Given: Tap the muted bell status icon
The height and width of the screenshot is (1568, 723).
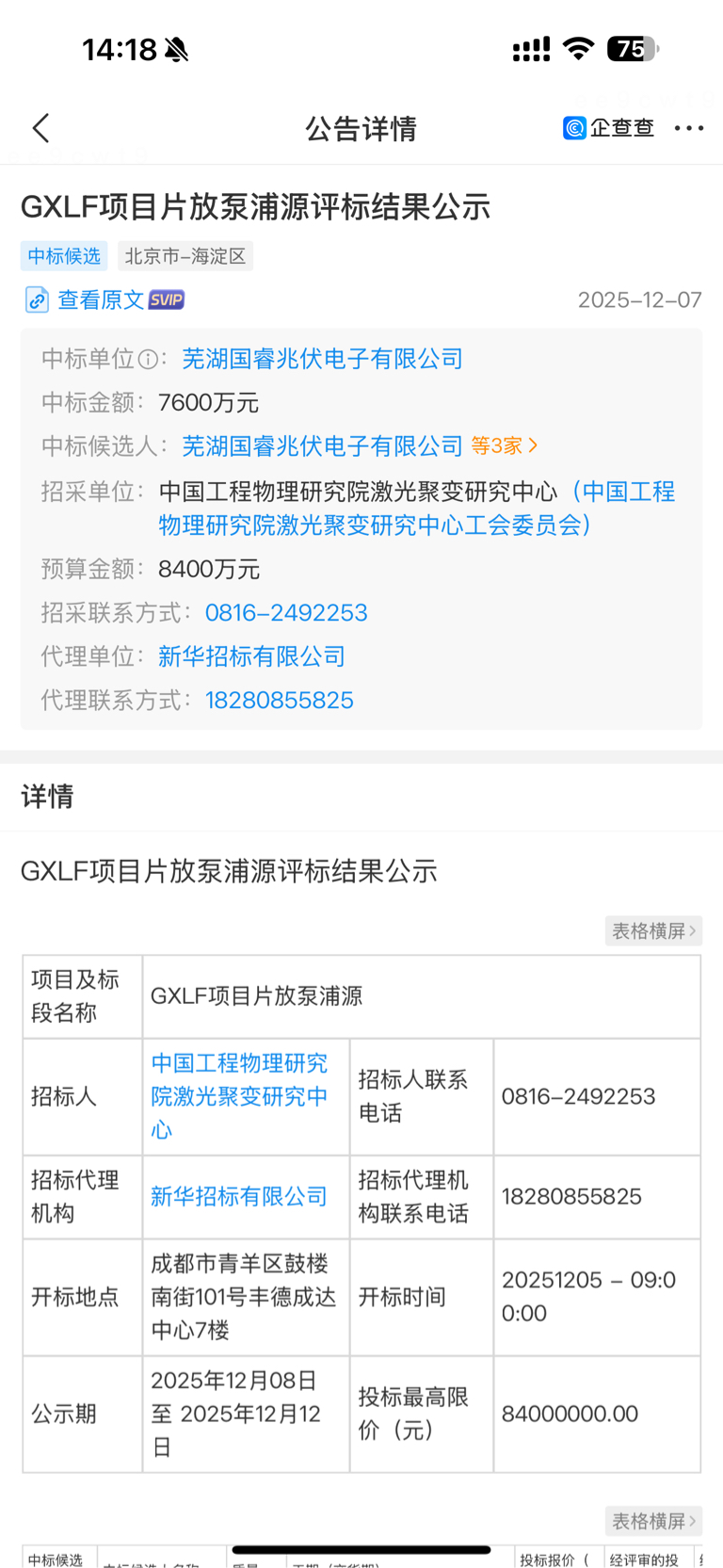Looking at the screenshot, I should pyautogui.click(x=176, y=50).
